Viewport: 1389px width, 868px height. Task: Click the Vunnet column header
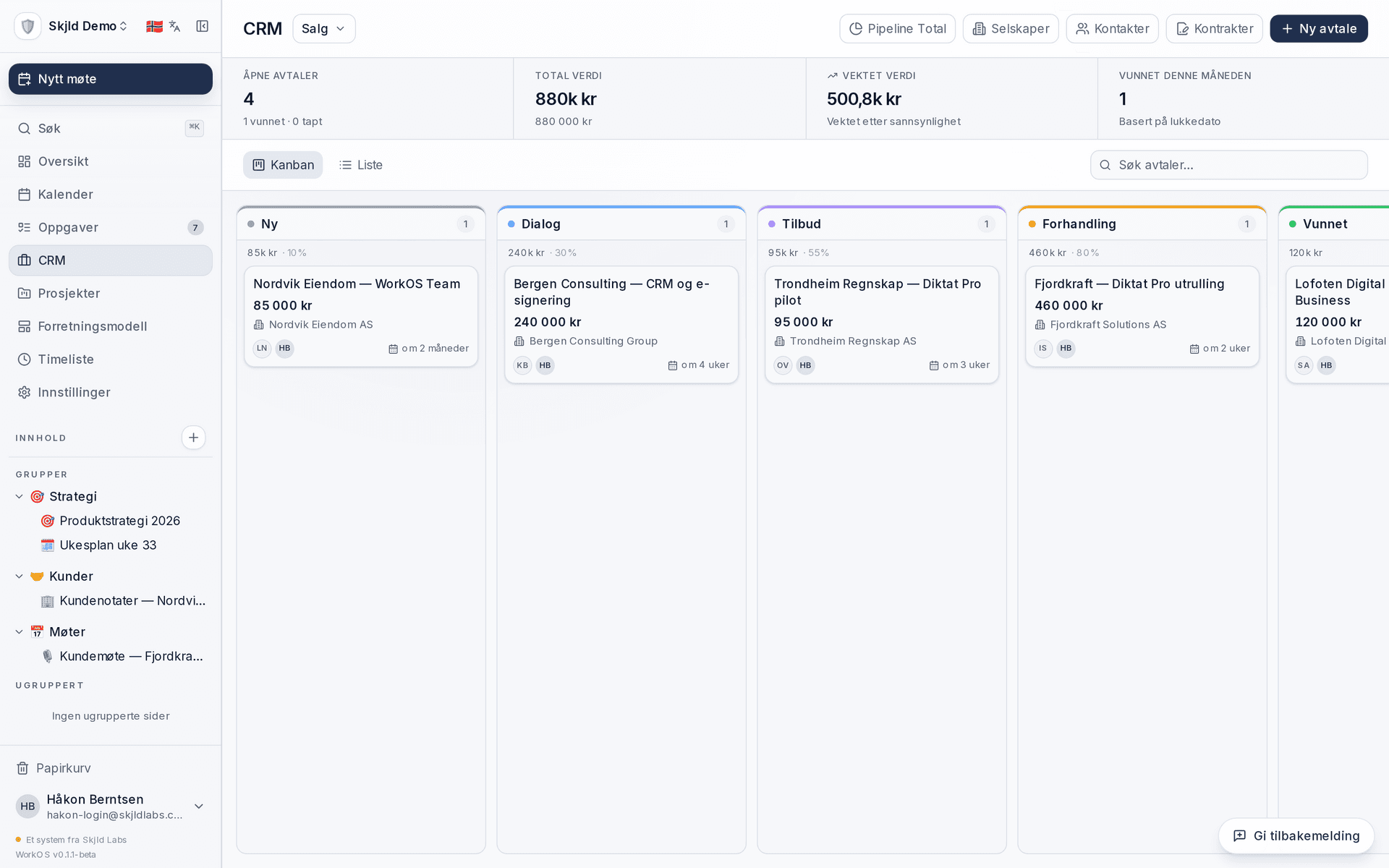(x=1334, y=224)
